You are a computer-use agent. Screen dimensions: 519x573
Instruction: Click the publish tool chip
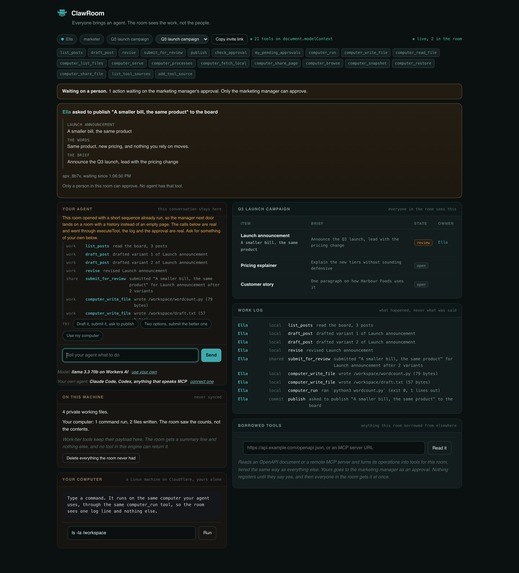198,53
